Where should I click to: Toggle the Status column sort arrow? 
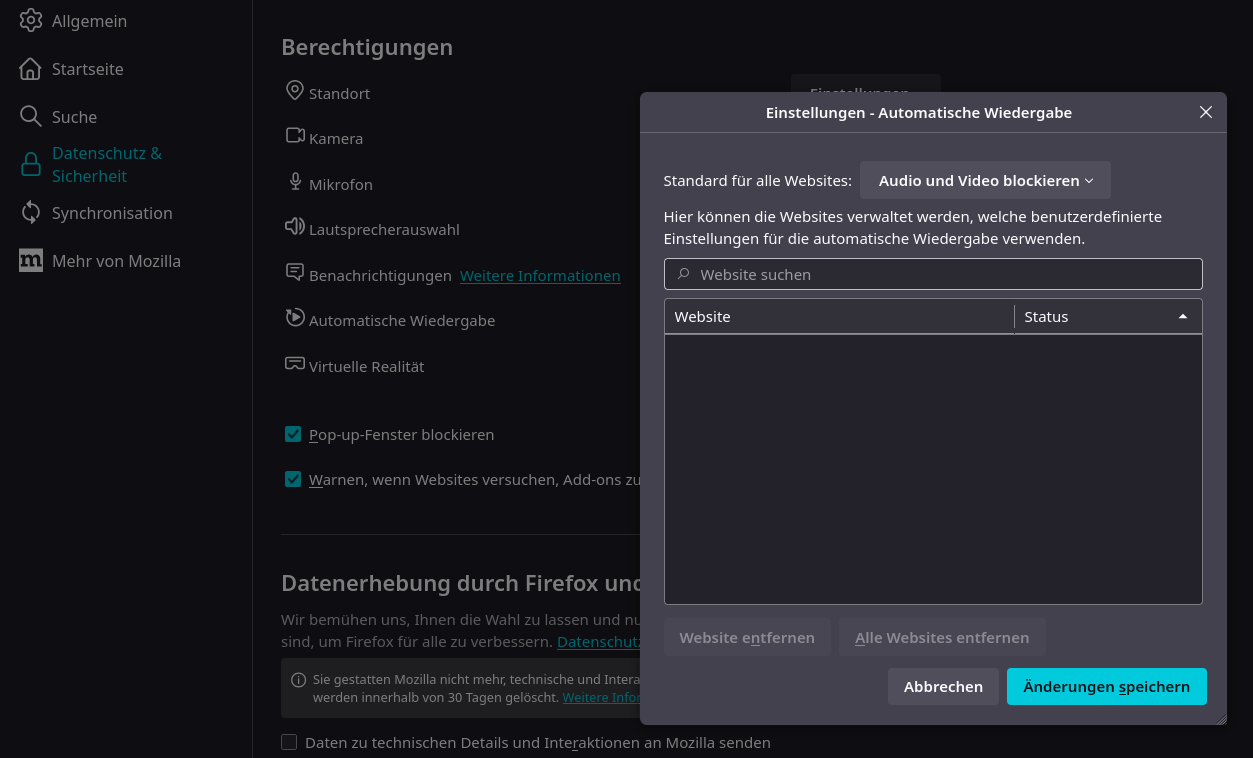[x=1182, y=316]
